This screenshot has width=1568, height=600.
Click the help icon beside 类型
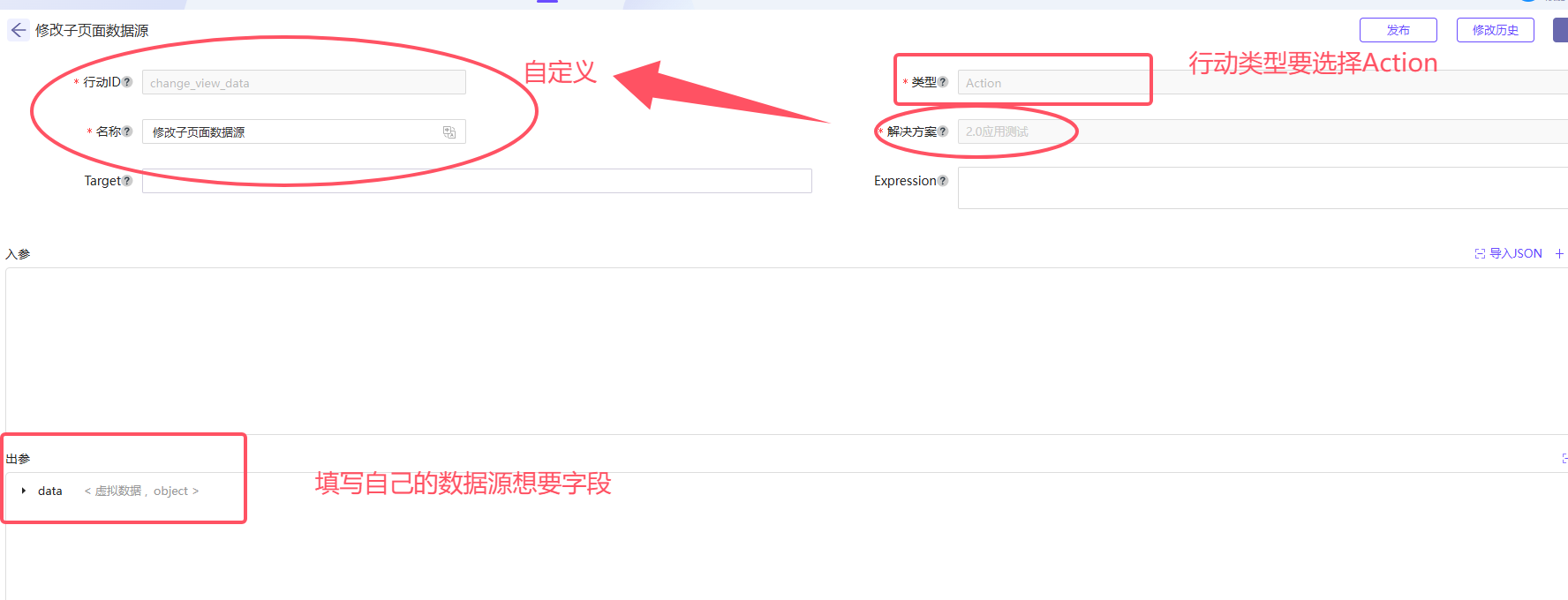pyautogui.click(x=943, y=82)
